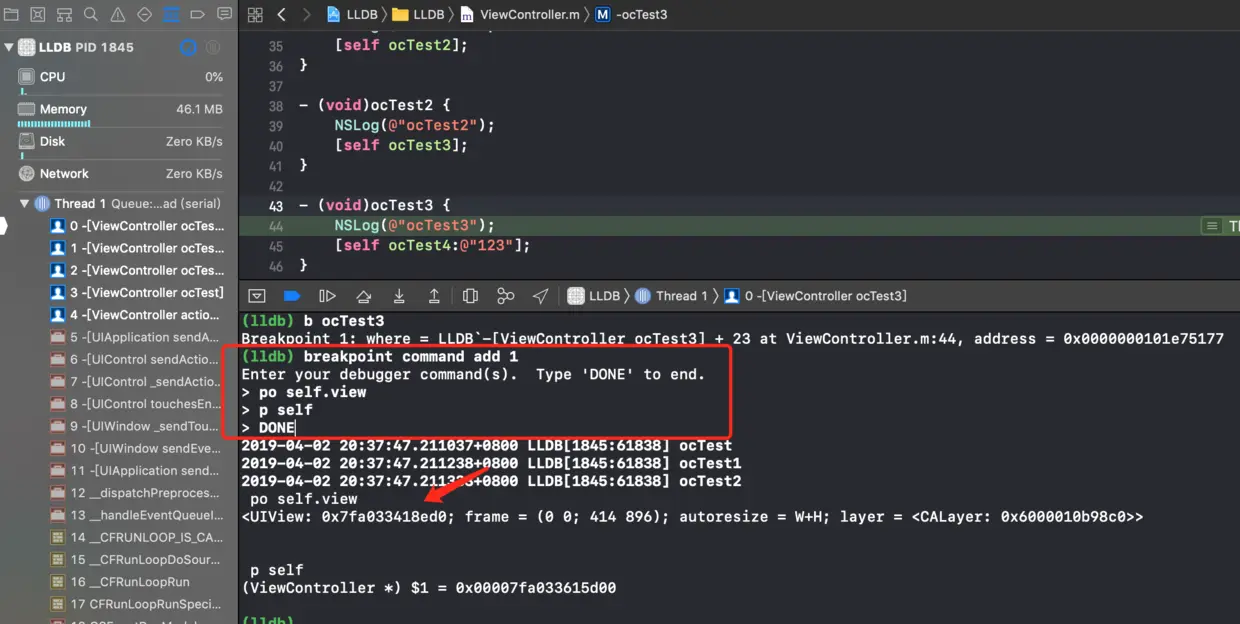Toggle the breakpoint activation in debug bar
The height and width of the screenshot is (624, 1240).
click(x=292, y=295)
